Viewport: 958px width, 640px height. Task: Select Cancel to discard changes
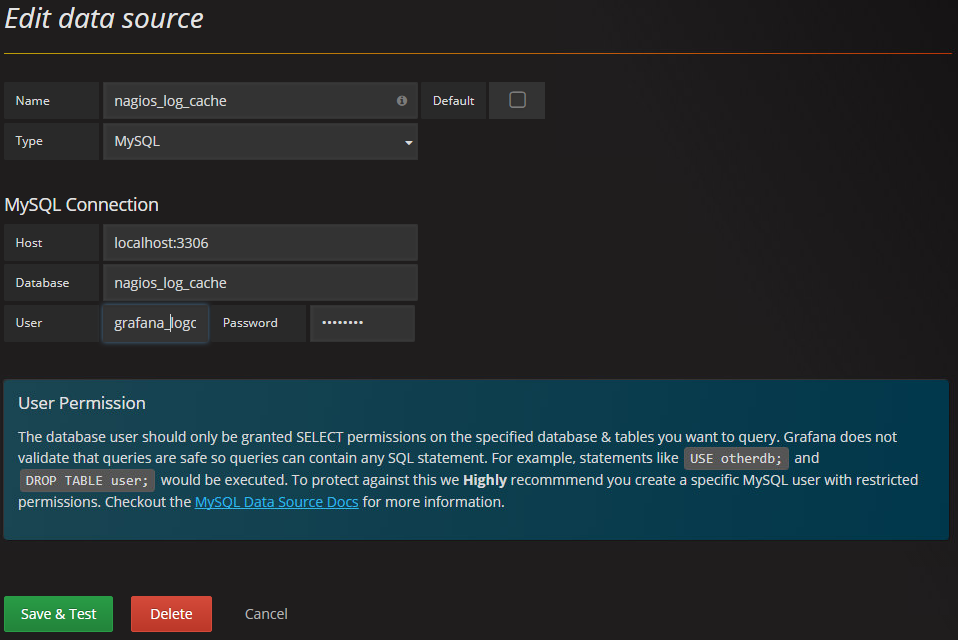click(265, 614)
